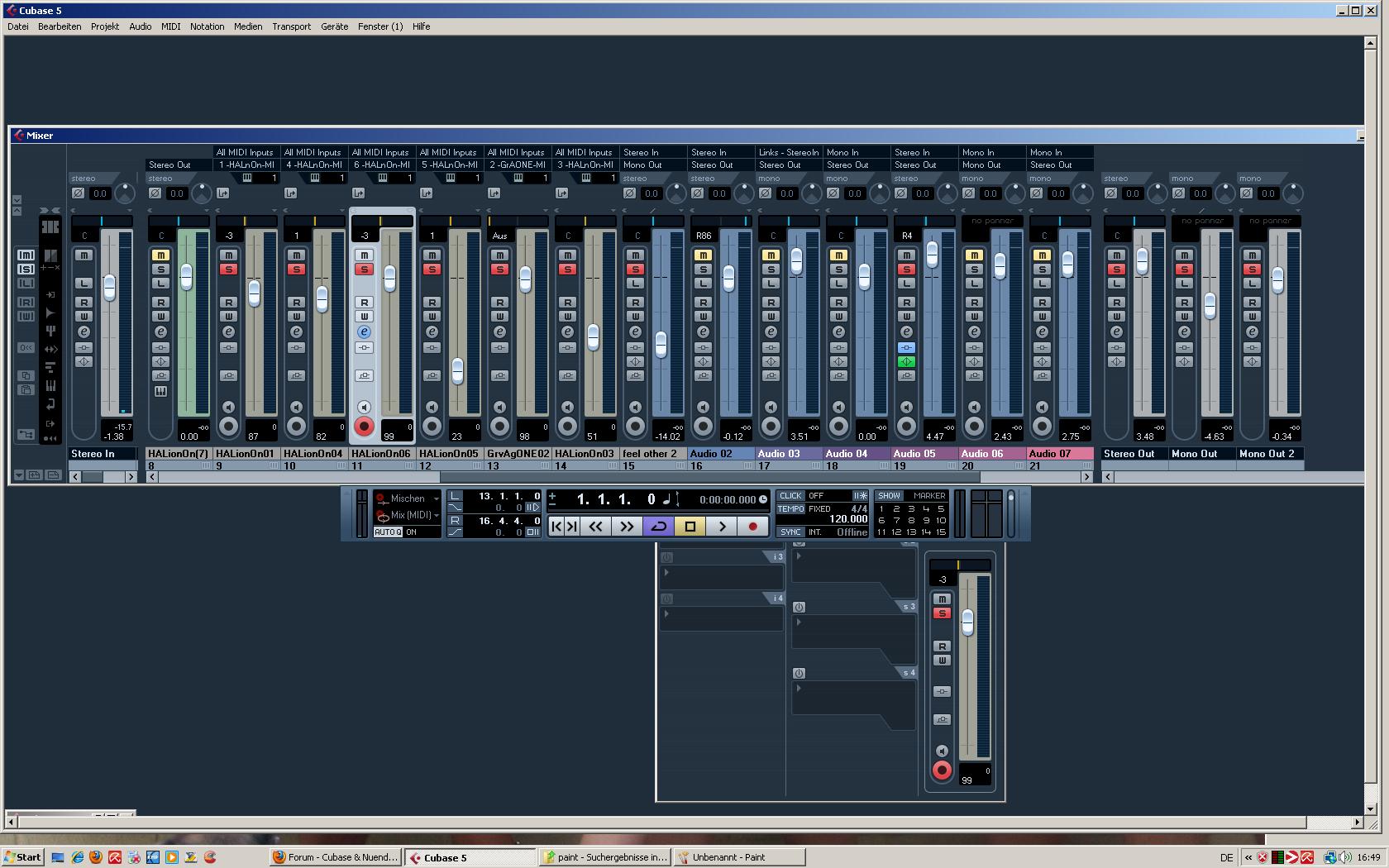Click the Stereo Out master fader handle
Screen dimensions: 1389x868
[x=1142, y=261]
